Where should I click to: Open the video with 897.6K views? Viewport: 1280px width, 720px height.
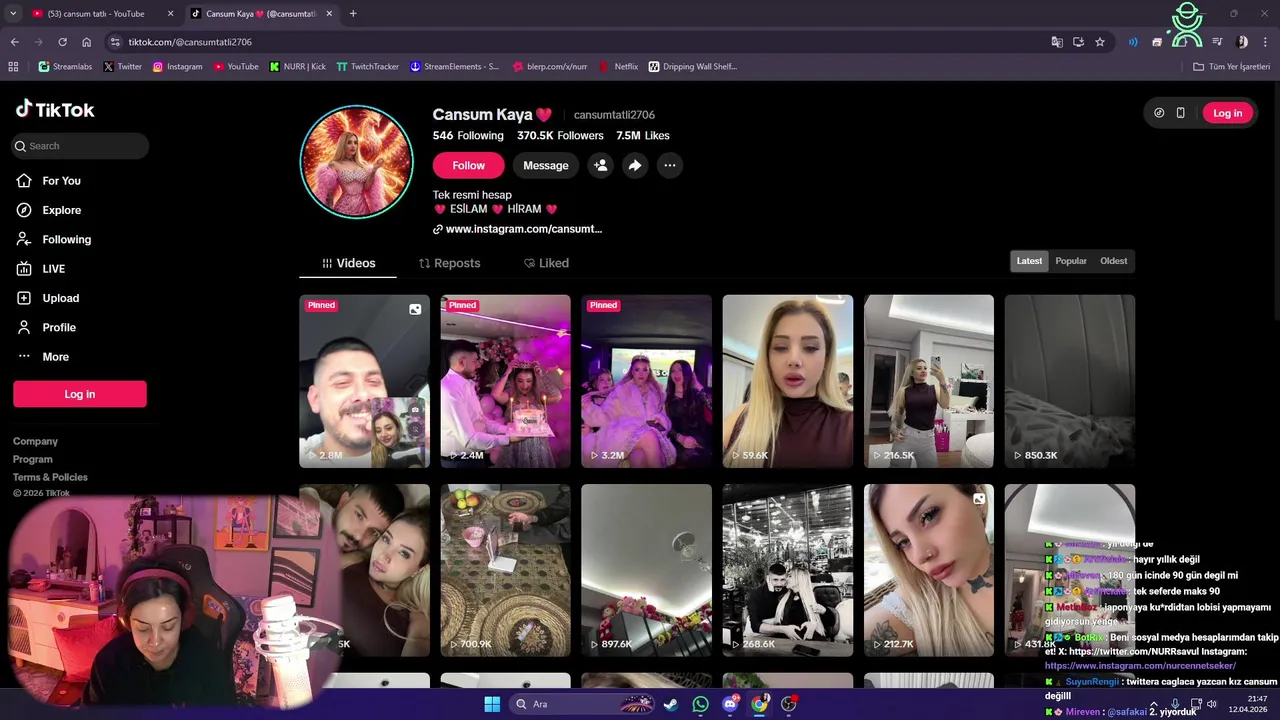[646, 570]
